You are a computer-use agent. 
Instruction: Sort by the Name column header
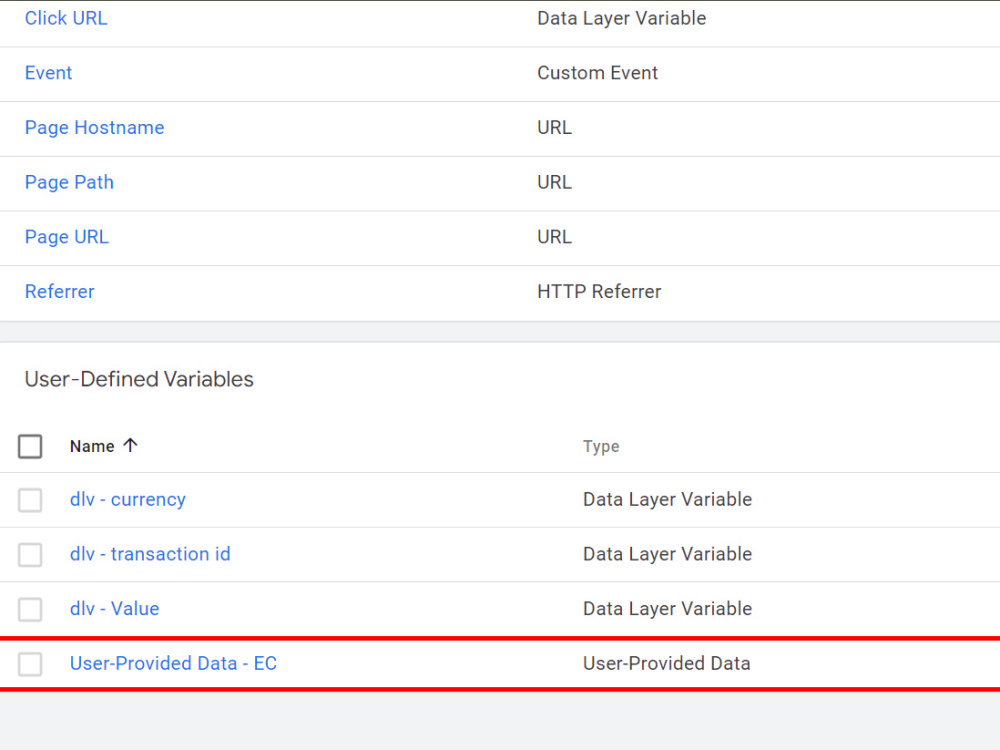(x=92, y=446)
